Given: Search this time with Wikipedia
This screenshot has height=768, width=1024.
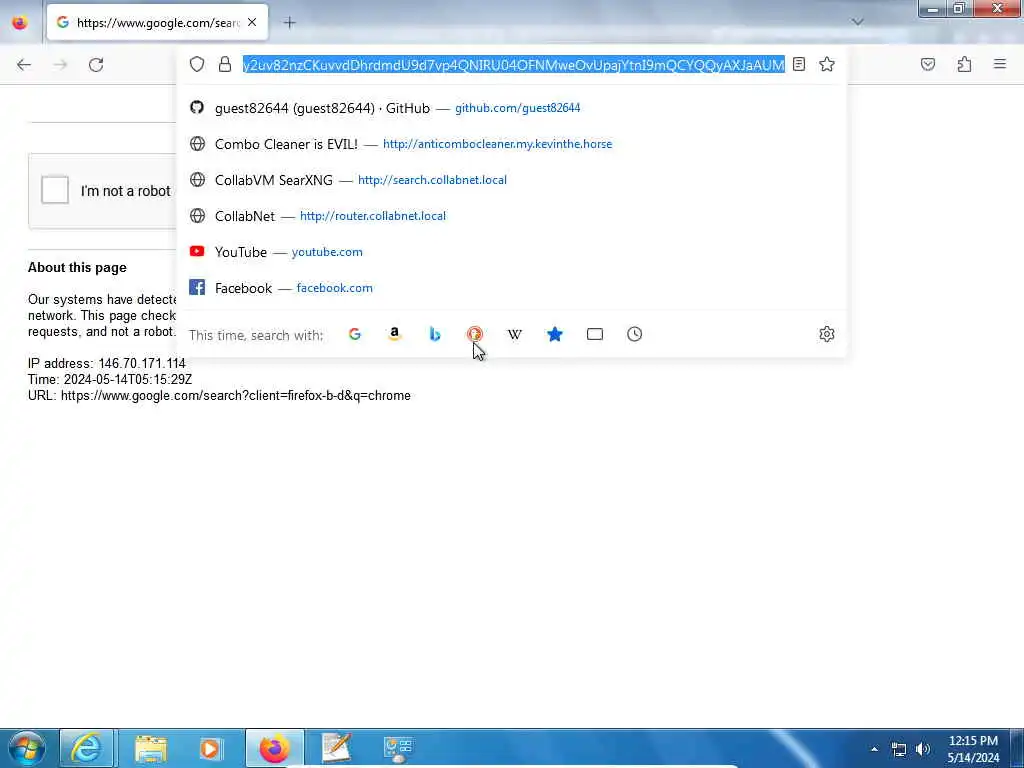Looking at the screenshot, I should click(515, 334).
